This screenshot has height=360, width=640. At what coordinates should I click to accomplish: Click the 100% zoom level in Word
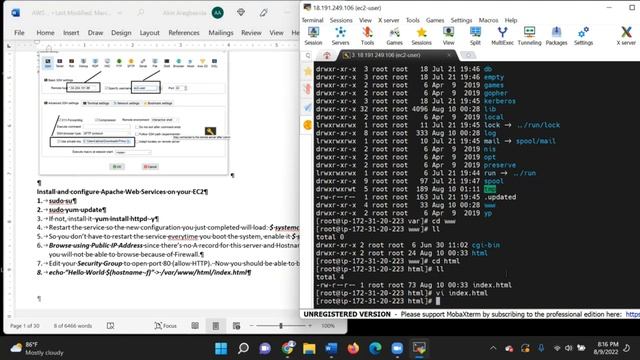point(328,326)
